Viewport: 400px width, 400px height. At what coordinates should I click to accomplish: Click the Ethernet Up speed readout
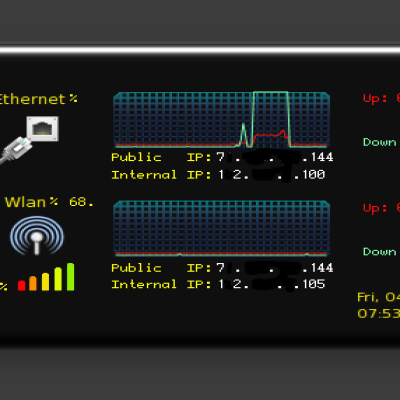coord(381,98)
